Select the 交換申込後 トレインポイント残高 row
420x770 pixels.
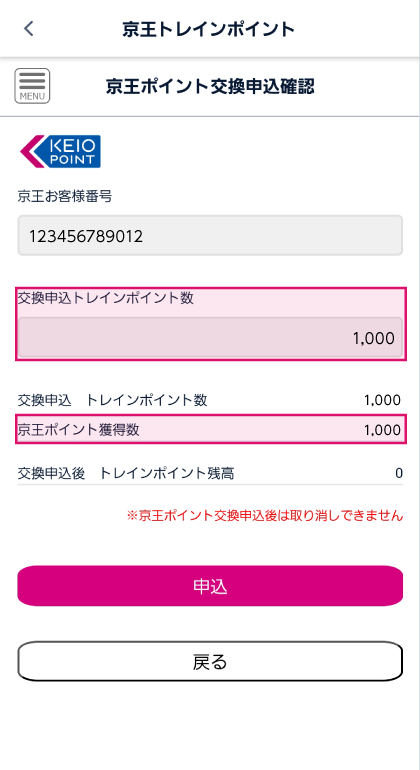point(210,473)
